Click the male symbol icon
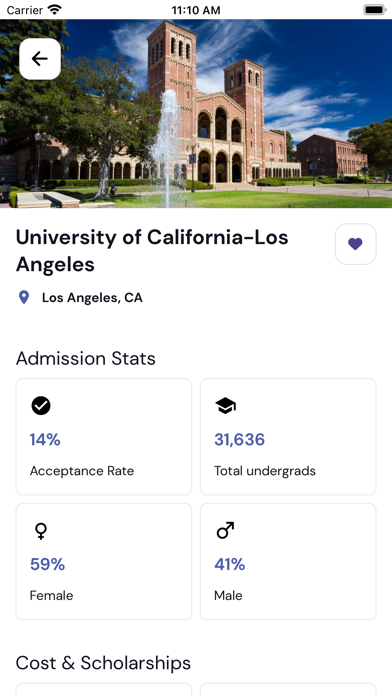The height and width of the screenshot is (696, 392). click(x=225, y=530)
